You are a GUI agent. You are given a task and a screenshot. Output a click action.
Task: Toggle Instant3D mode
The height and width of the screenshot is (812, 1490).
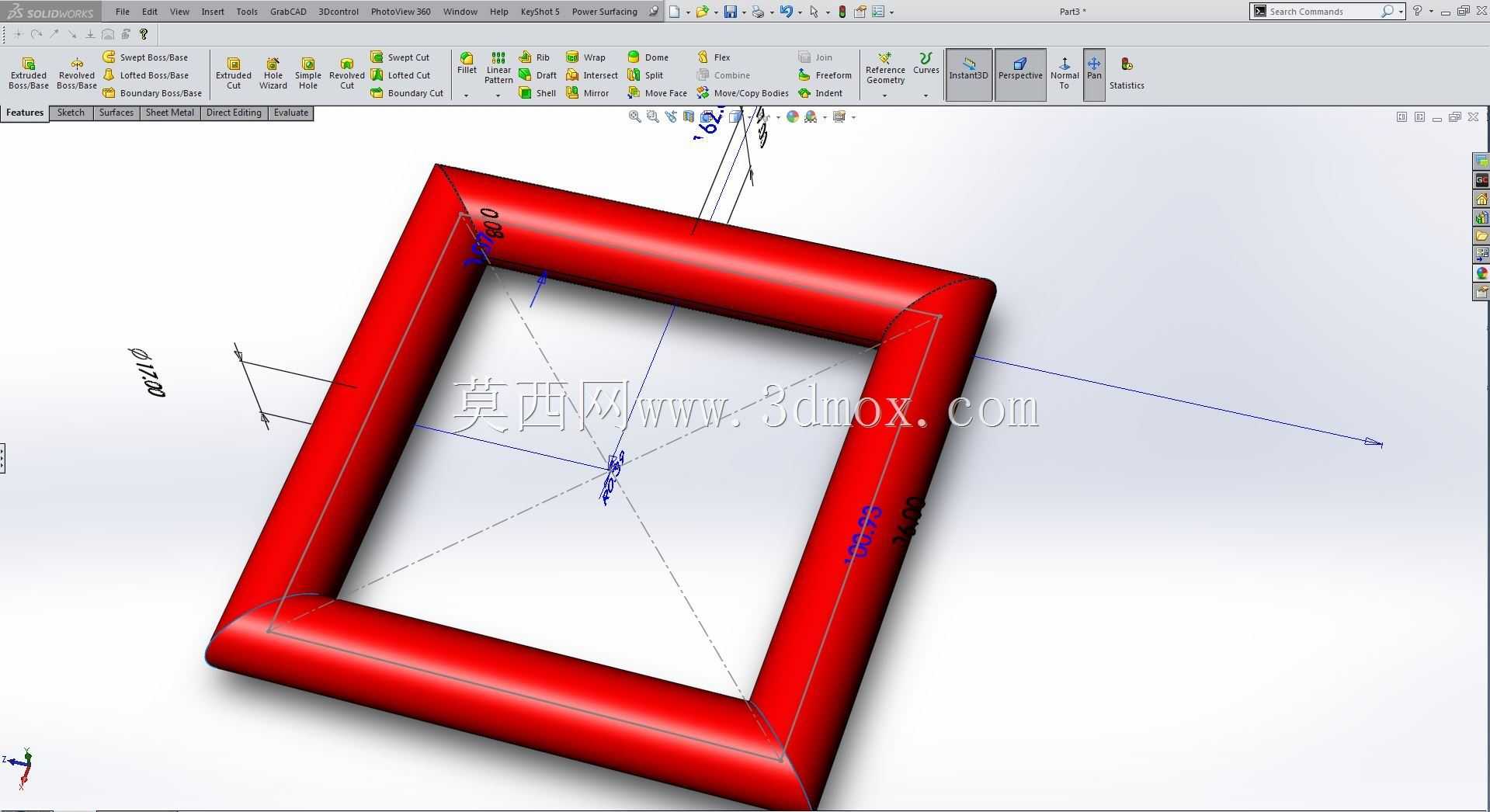pyautogui.click(x=969, y=75)
